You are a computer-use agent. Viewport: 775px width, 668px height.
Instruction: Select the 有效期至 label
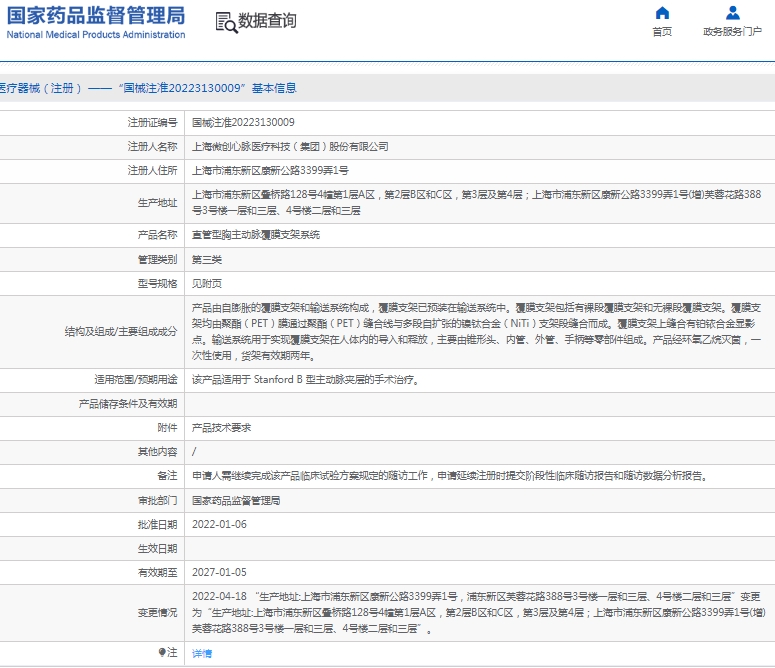click(x=157, y=573)
